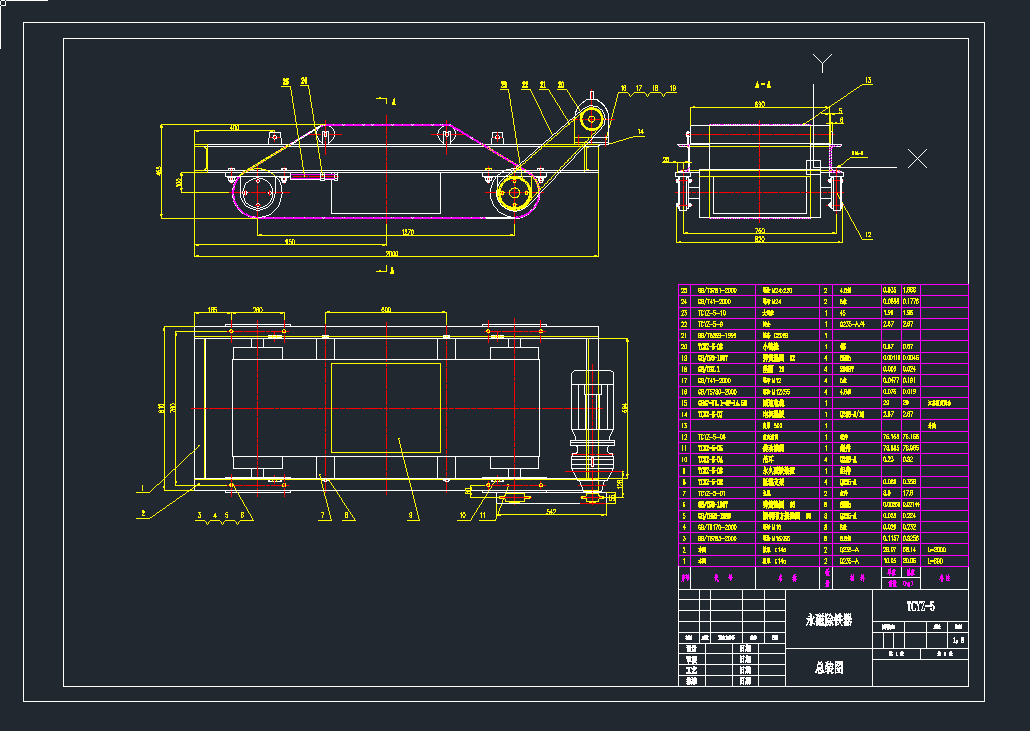Click the 永磁除铁器 title text
The height and width of the screenshot is (731, 1030).
click(829, 620)
